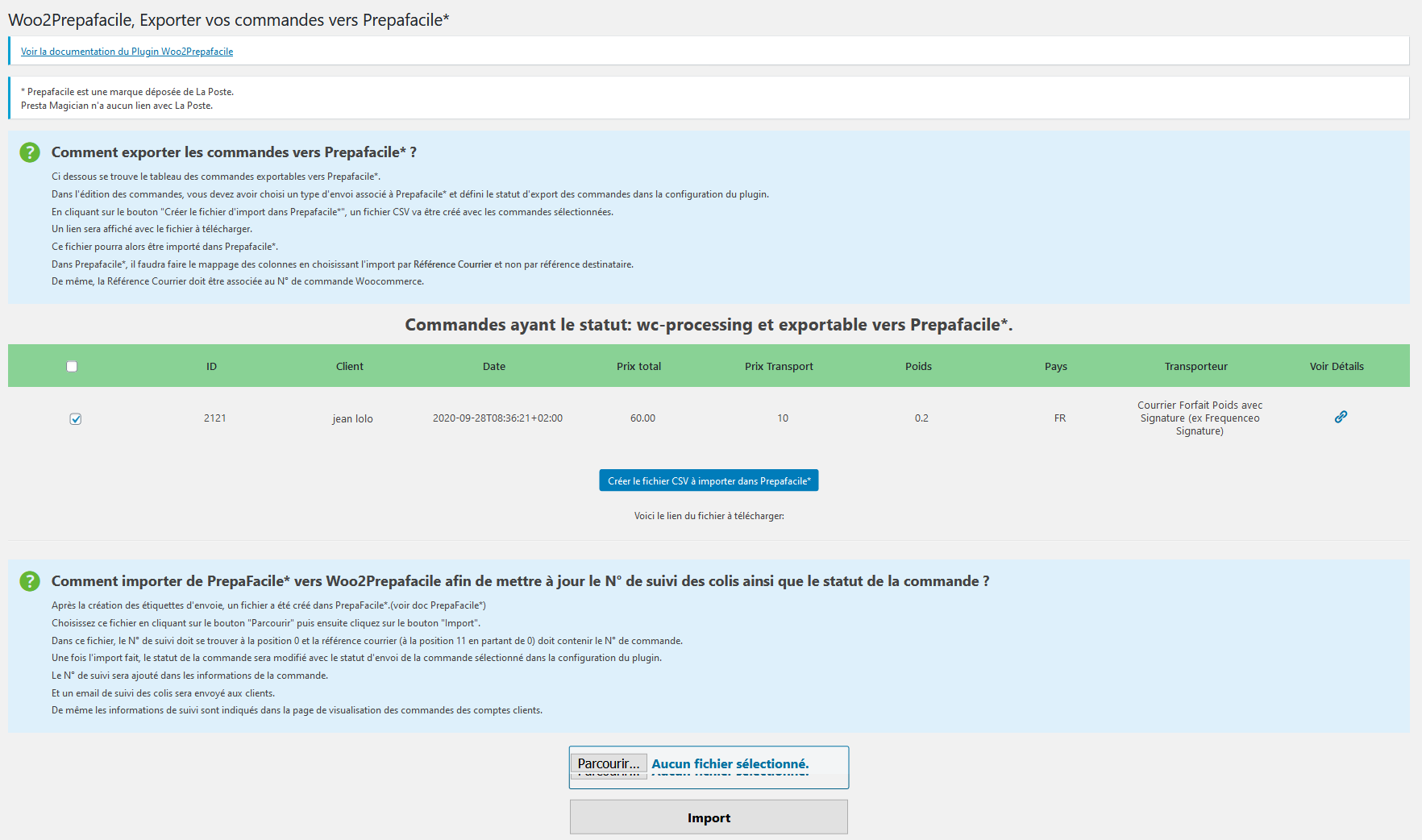Click the 'Presta Magician n'a aucun lien' line
The image size is (1422, 840).
[117, 106]
